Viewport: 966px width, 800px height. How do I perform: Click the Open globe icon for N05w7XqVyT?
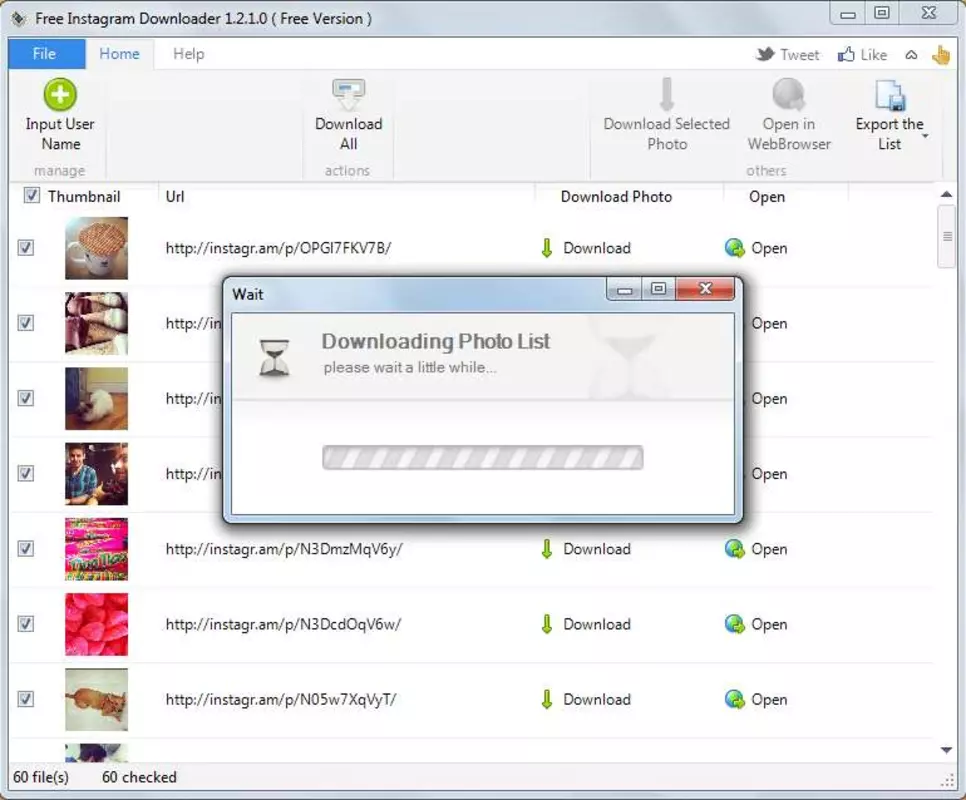(734, 699)
